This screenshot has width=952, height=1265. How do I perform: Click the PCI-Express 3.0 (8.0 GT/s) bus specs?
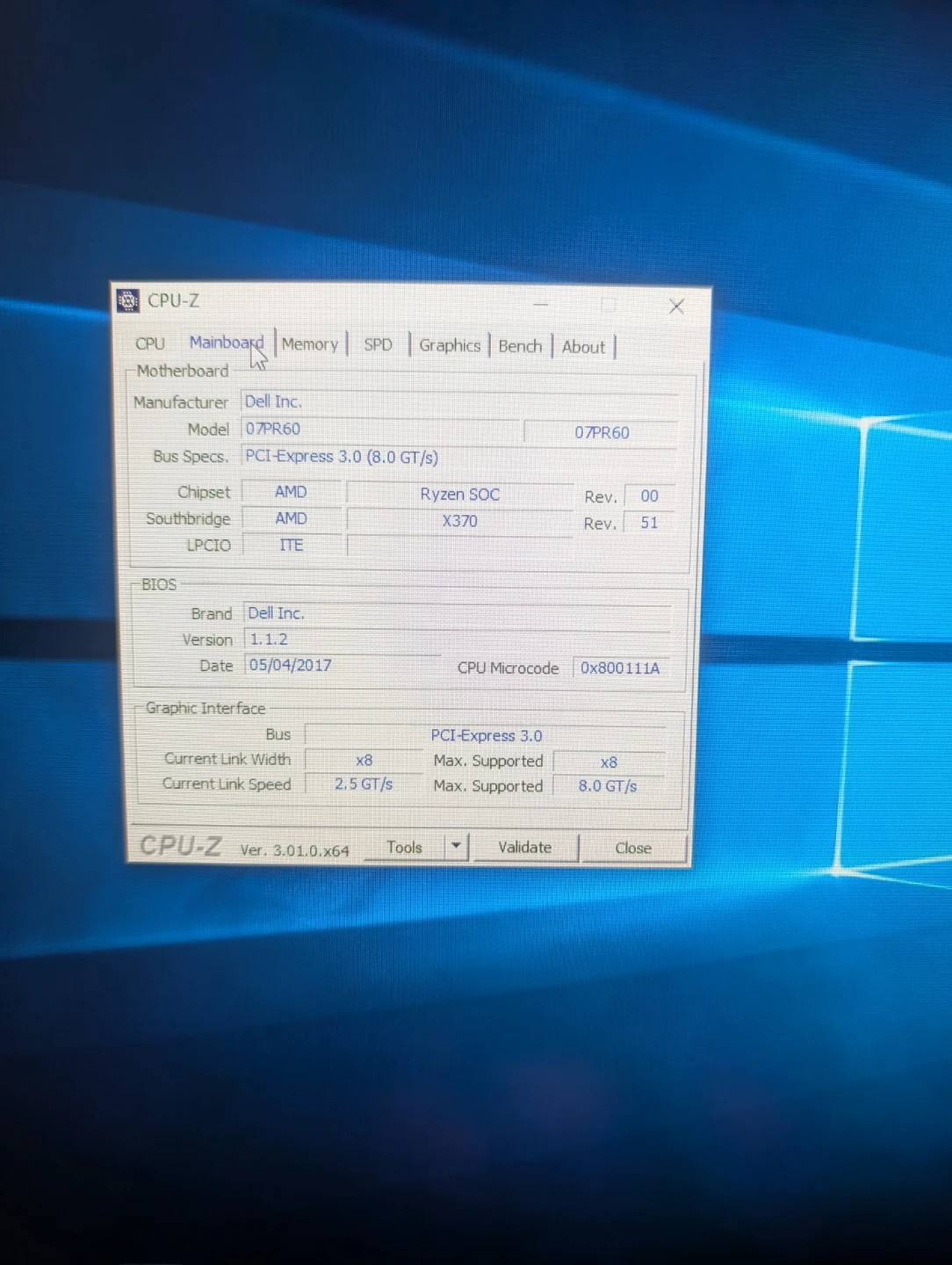tap(459, 457)
